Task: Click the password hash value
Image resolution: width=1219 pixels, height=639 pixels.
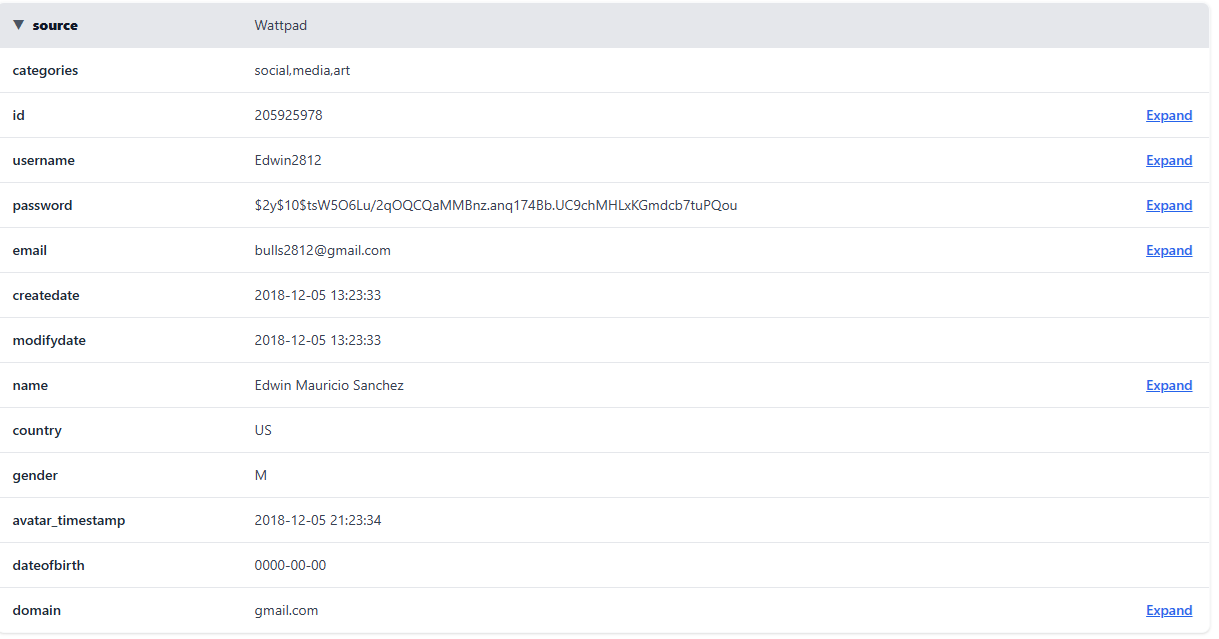Action: coord(496,205)
